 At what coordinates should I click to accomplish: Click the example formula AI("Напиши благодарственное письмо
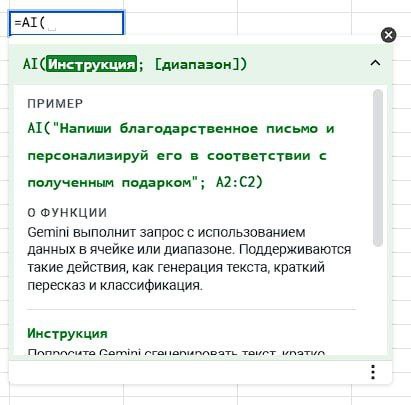click(173, 128)
